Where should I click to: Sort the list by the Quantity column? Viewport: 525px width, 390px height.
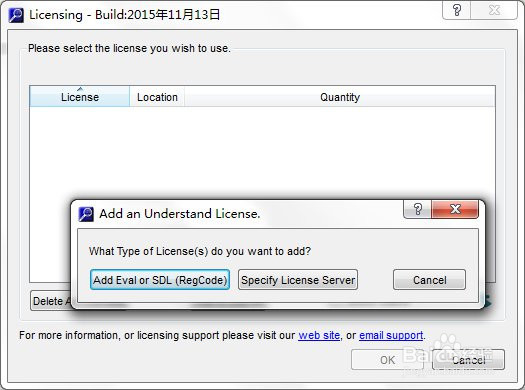tap(340, 97)
